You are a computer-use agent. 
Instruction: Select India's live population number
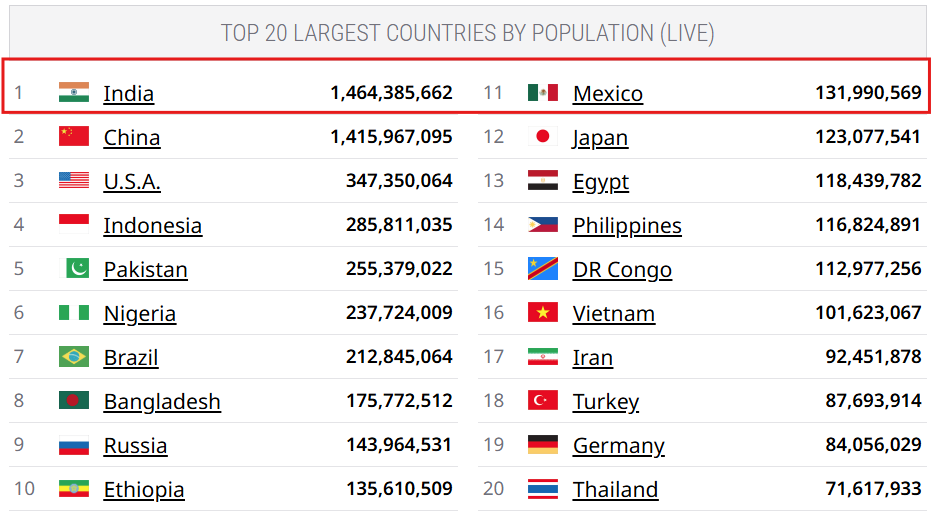(x=391, y=93)
